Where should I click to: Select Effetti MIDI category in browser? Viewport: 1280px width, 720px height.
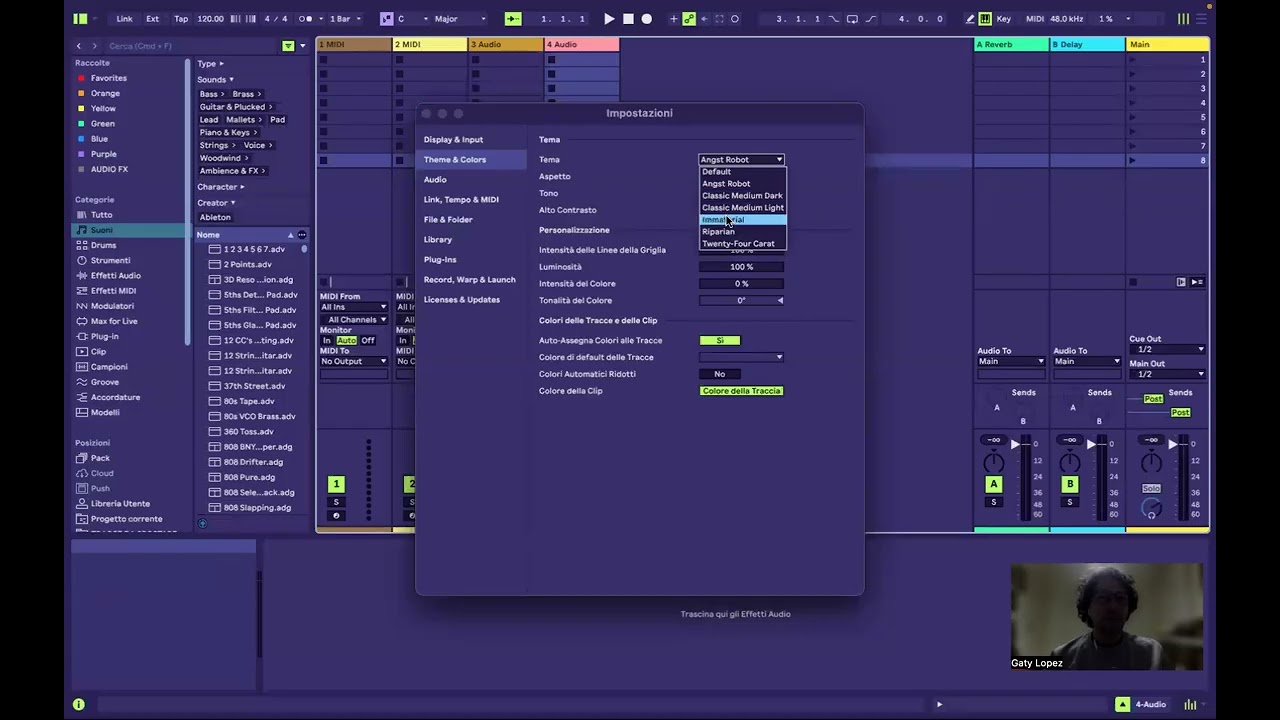(130, 291)
